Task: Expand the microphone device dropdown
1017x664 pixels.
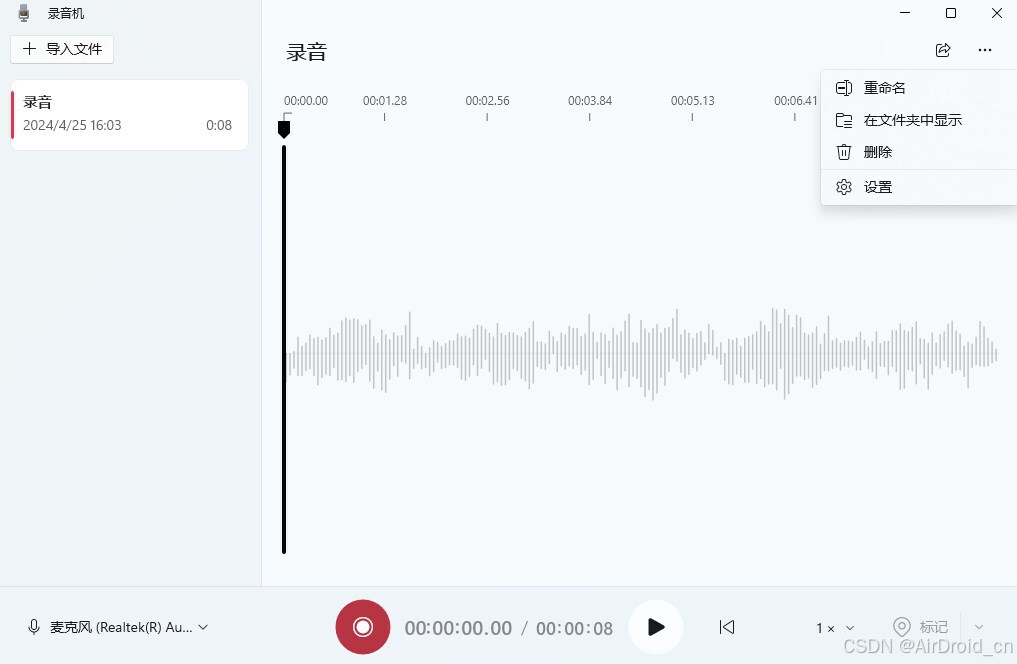Action: pyautogui.click(x=203, y=627)
